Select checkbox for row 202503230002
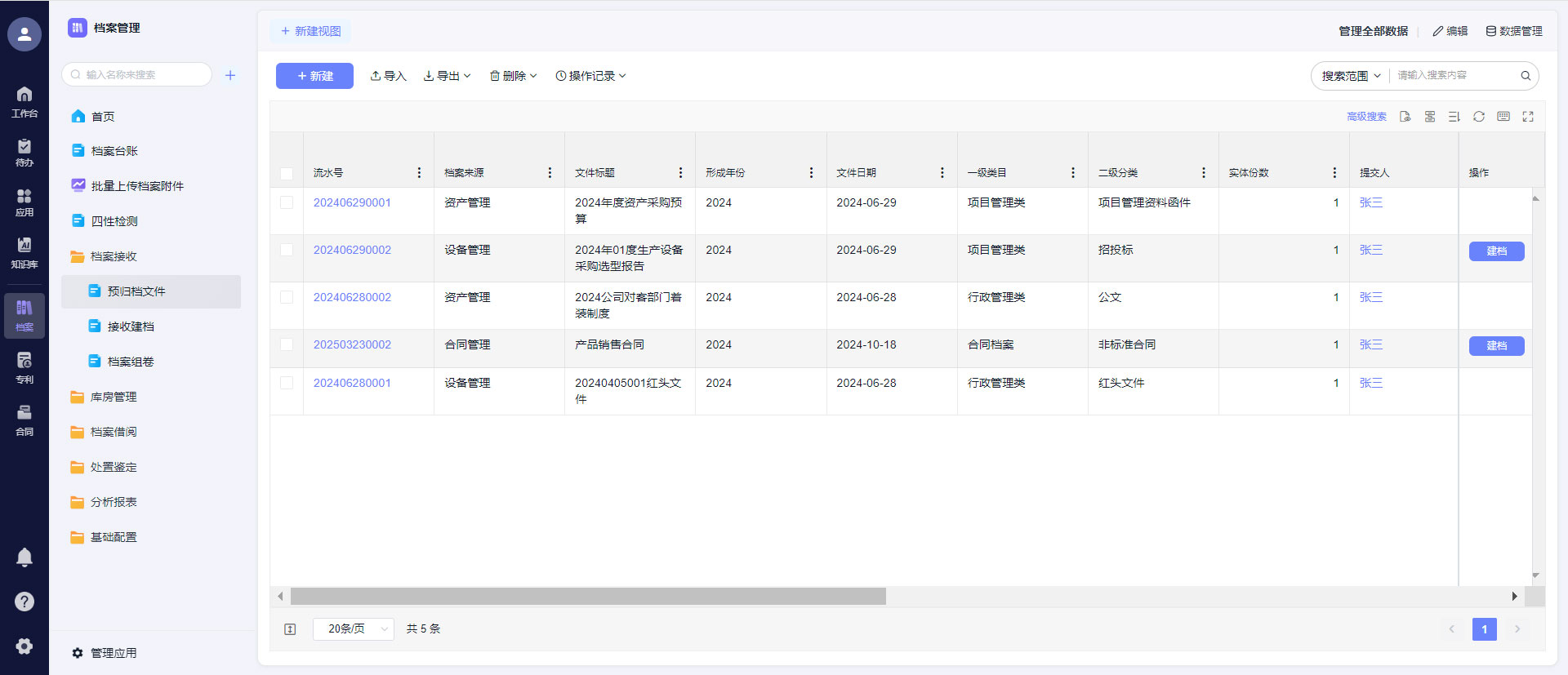 coord(287,344)
